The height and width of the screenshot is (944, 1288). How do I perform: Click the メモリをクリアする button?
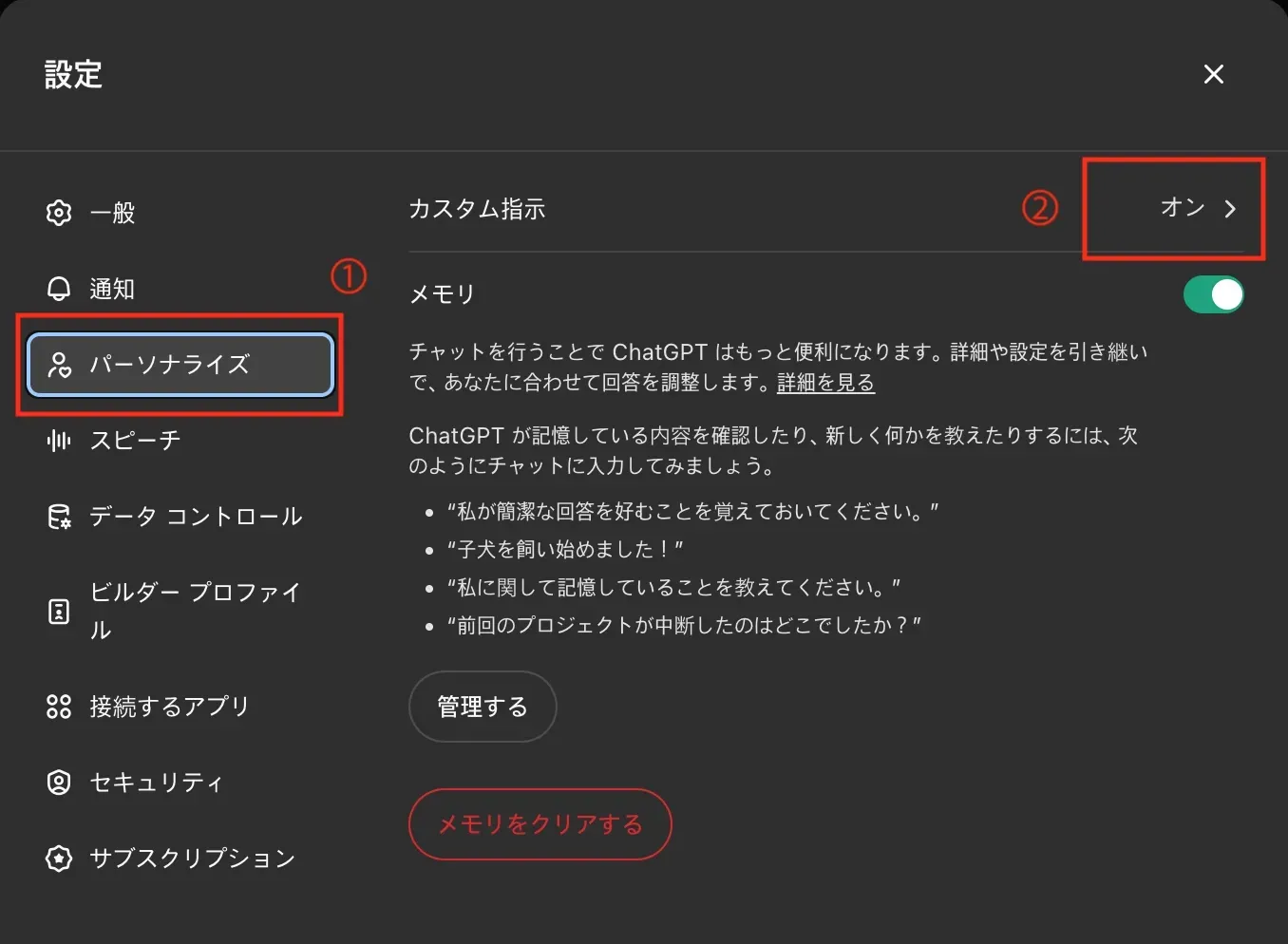click(x=540, y=824)
